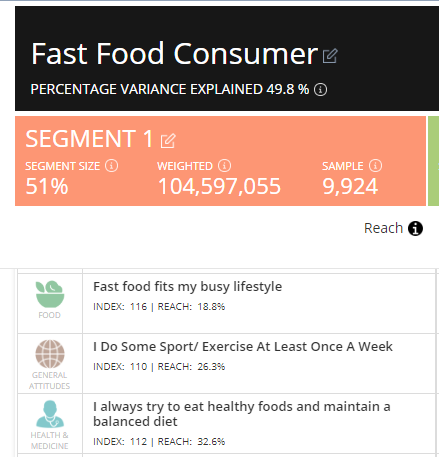Click the black Reach info icon

coord(415,229)
